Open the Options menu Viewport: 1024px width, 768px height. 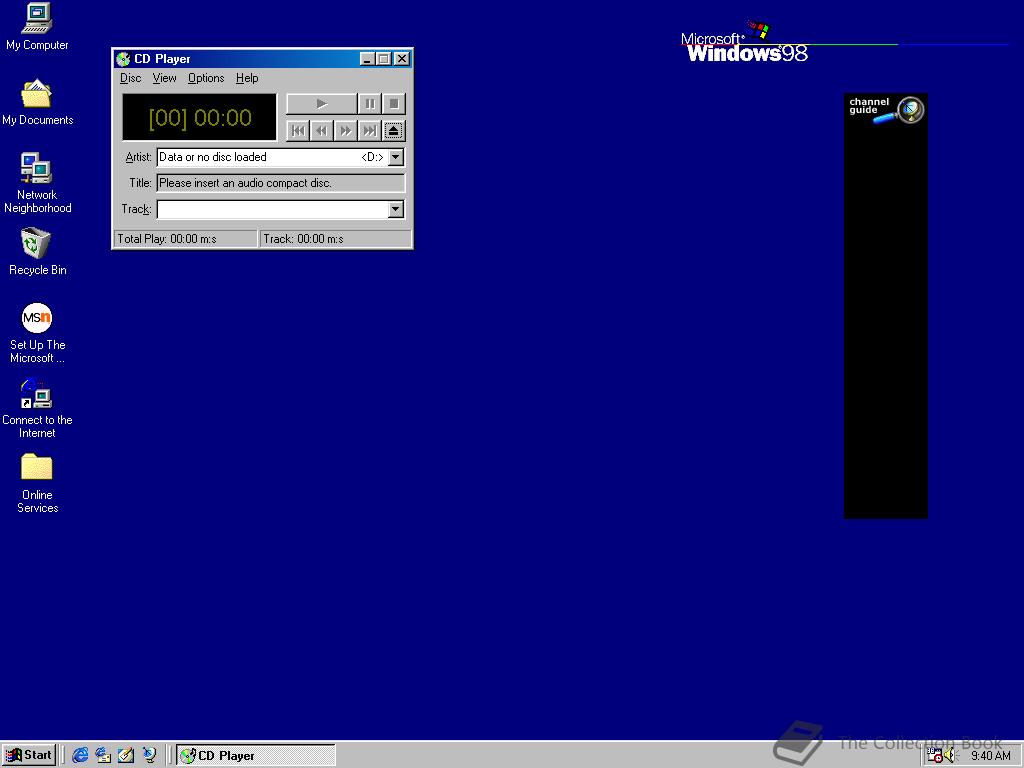point(206,78)
